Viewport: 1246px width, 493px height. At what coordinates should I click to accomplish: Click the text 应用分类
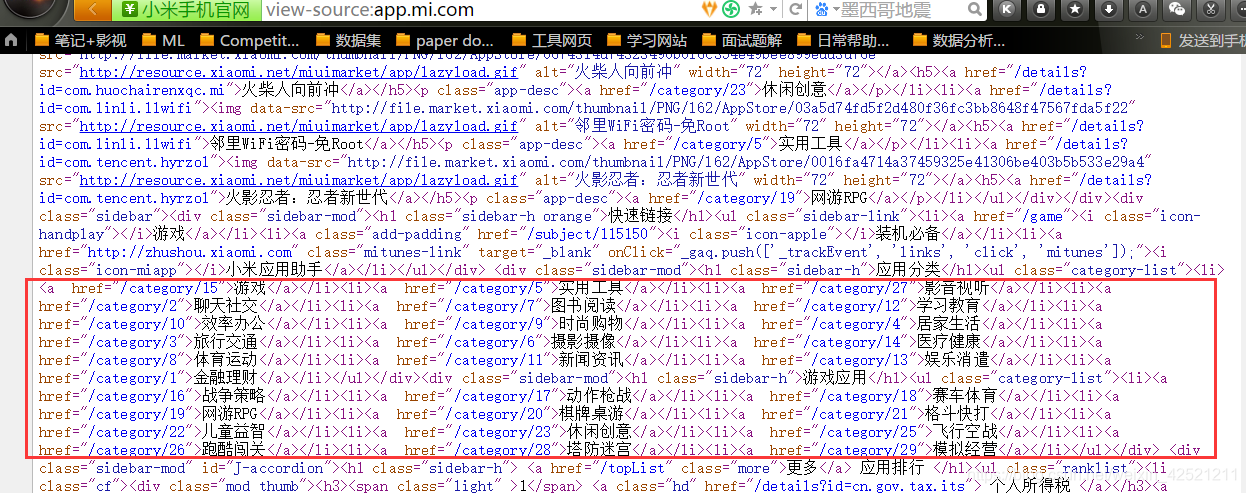tap(909, 271)
